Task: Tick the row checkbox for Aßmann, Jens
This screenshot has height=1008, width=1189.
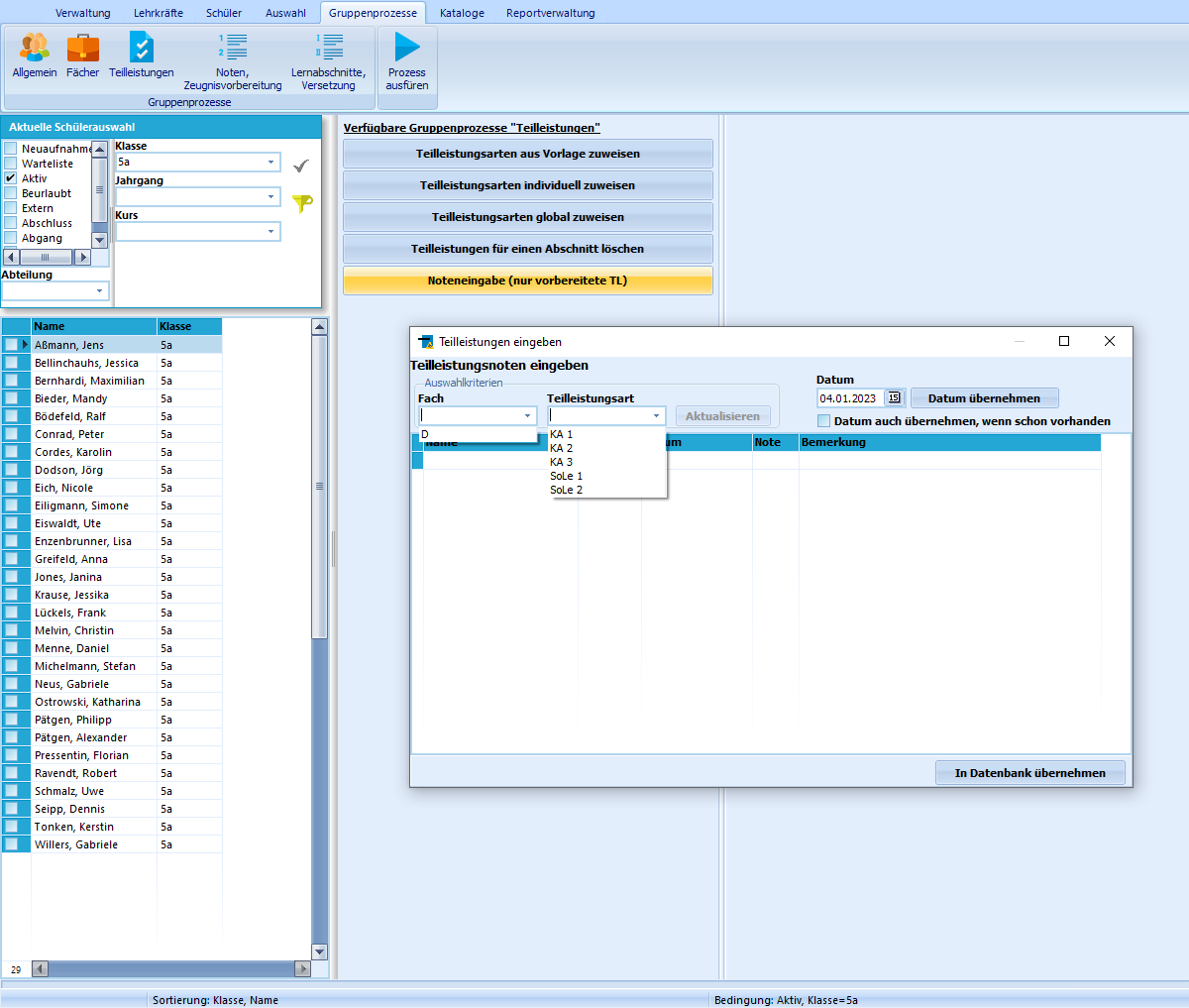Action: [11, 345]
